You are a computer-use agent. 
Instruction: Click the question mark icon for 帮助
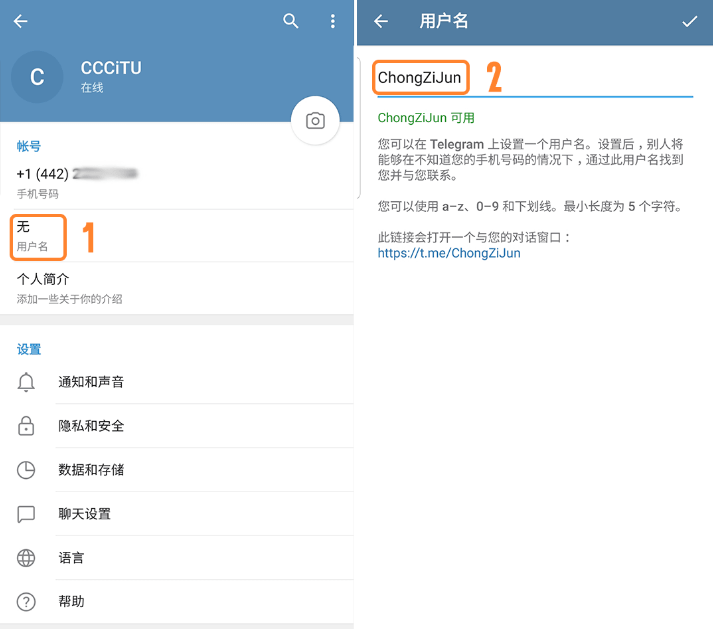[x=26, y=602]
